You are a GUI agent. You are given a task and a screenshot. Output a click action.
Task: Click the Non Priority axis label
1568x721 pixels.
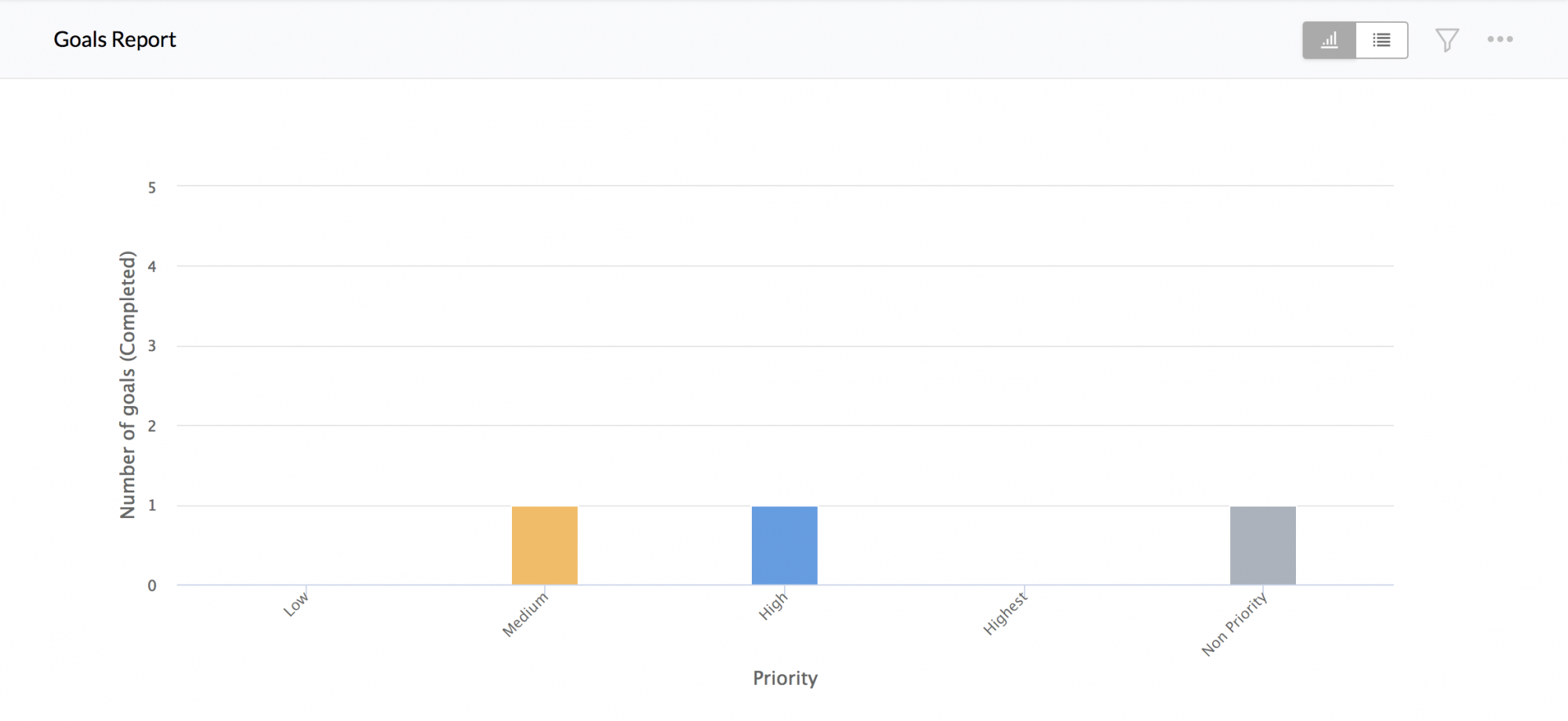[1234, 625]
